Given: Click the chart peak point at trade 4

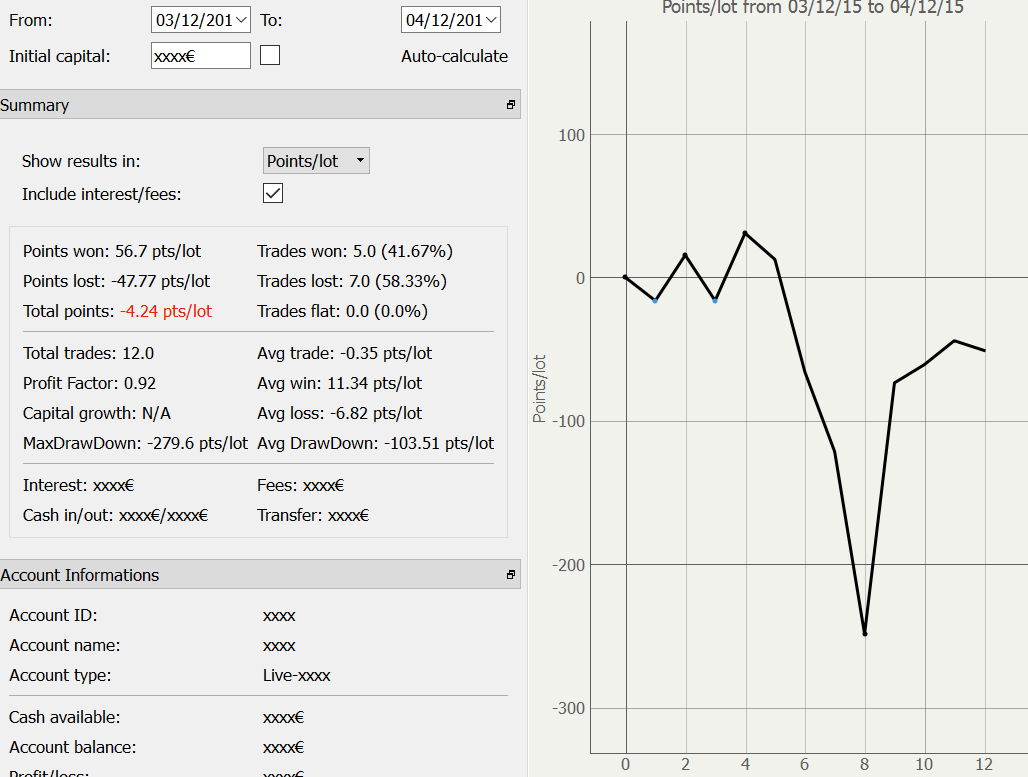Looking at the screenshot, I should click(745, 233).
